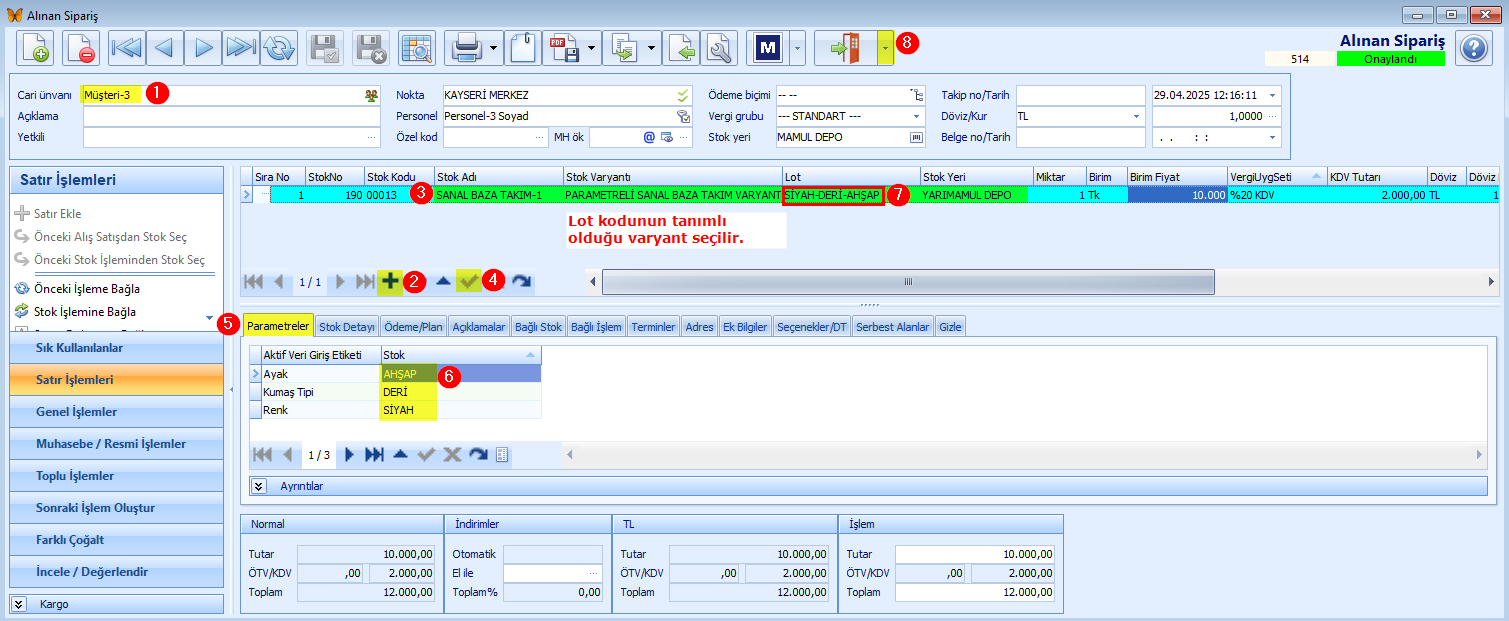
Task: Switch to the Terminler tab
Action: (x=654, y=326)
